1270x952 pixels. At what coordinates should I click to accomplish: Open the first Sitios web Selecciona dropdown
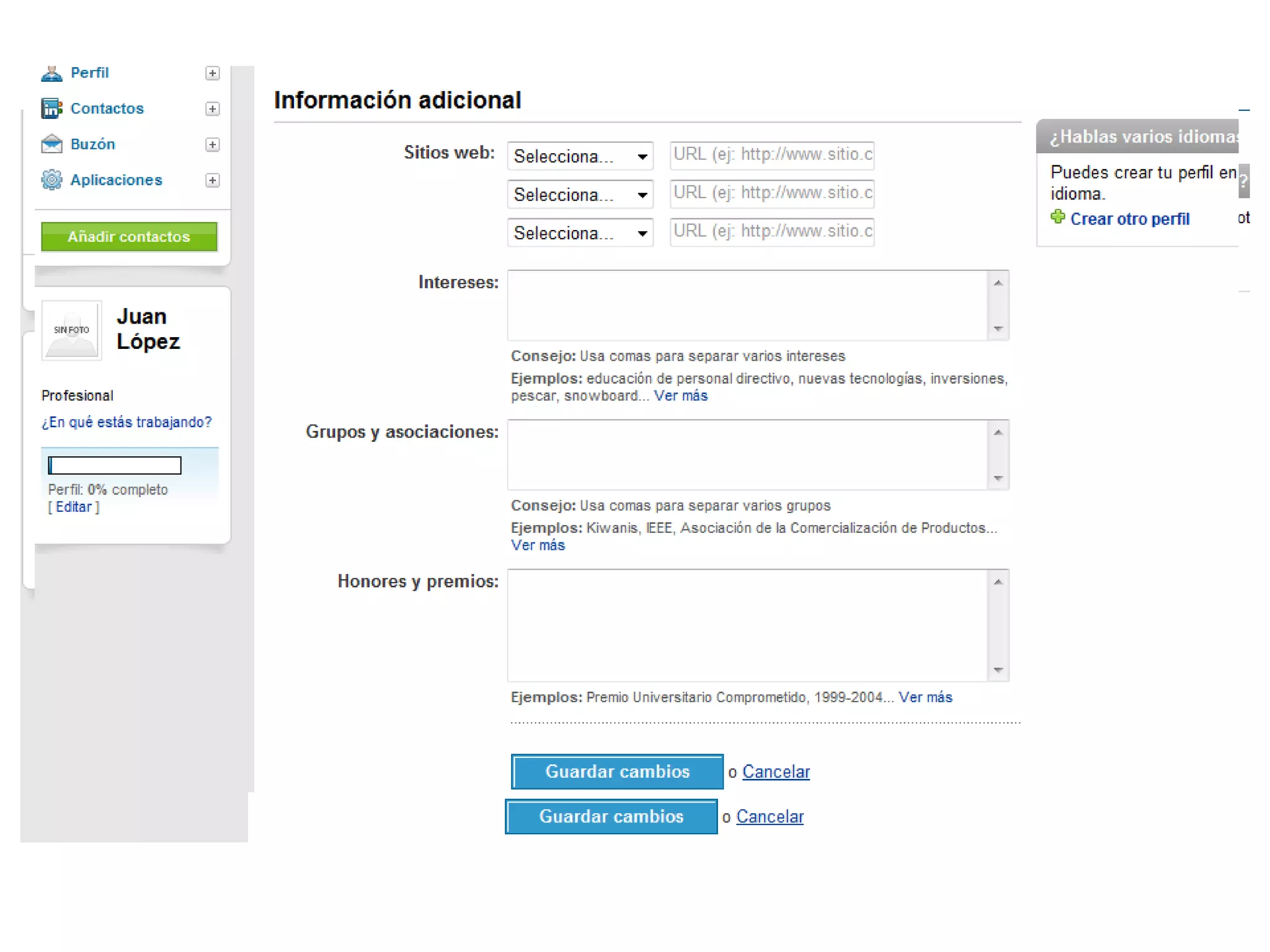pos(580,156)
